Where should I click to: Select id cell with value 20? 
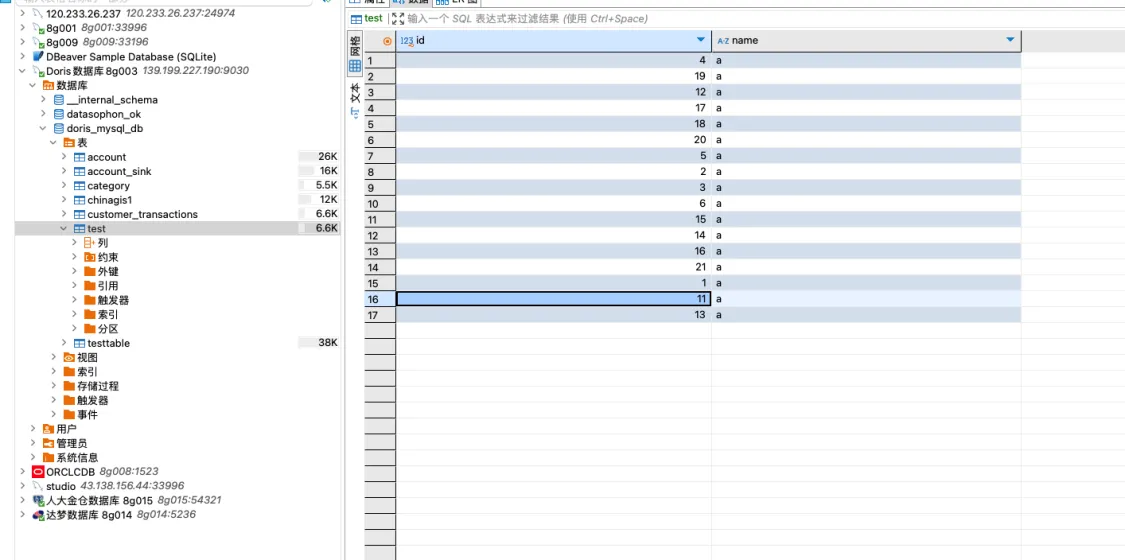[553, 140]
